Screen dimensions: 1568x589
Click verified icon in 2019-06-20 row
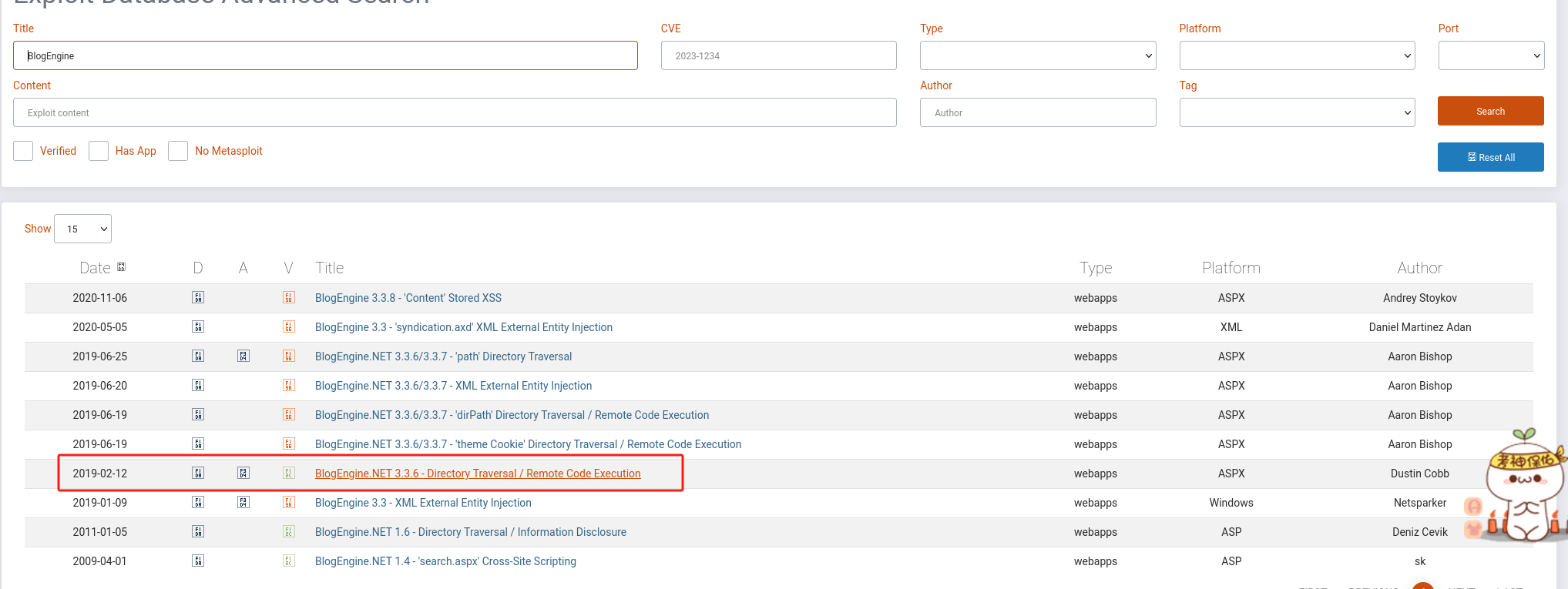(289, 386)
